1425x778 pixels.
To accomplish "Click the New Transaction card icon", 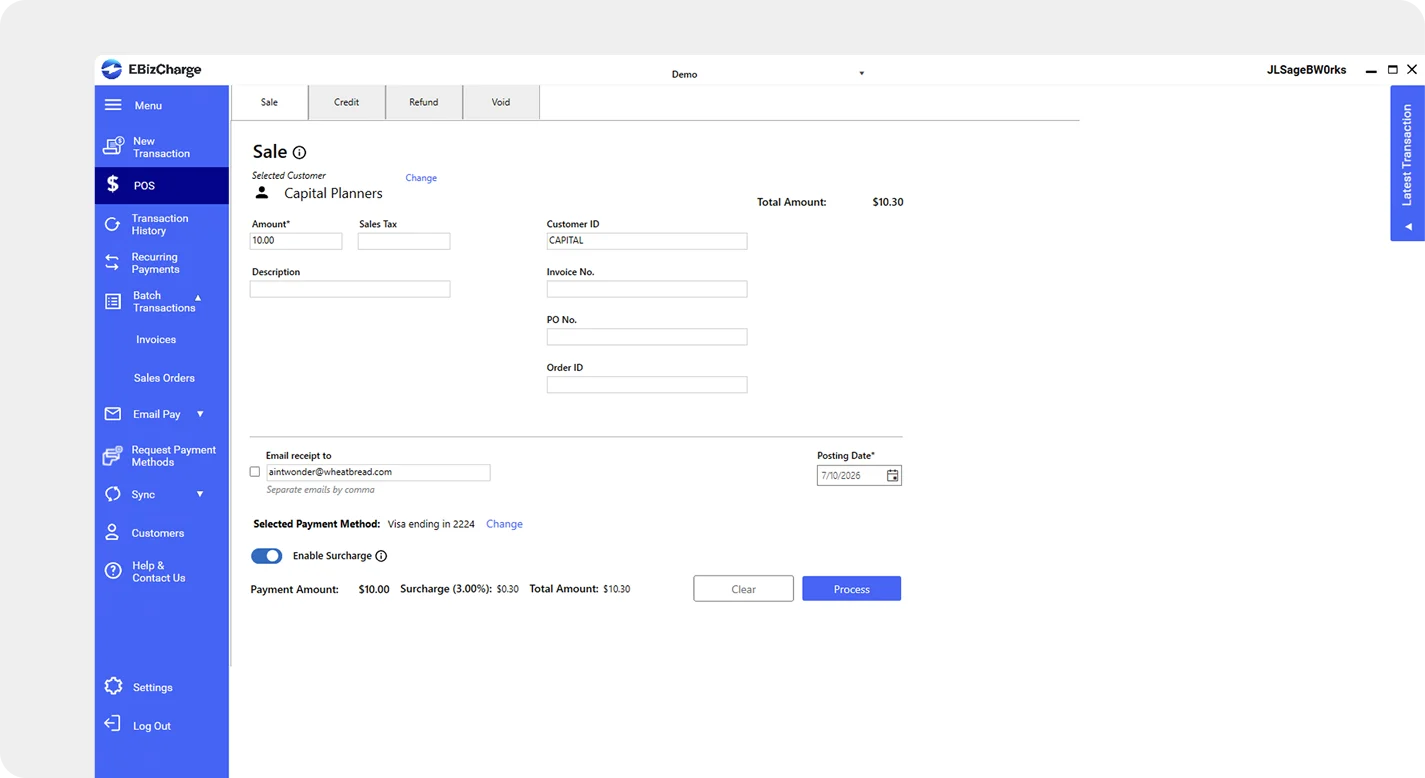I will [113, 147].
